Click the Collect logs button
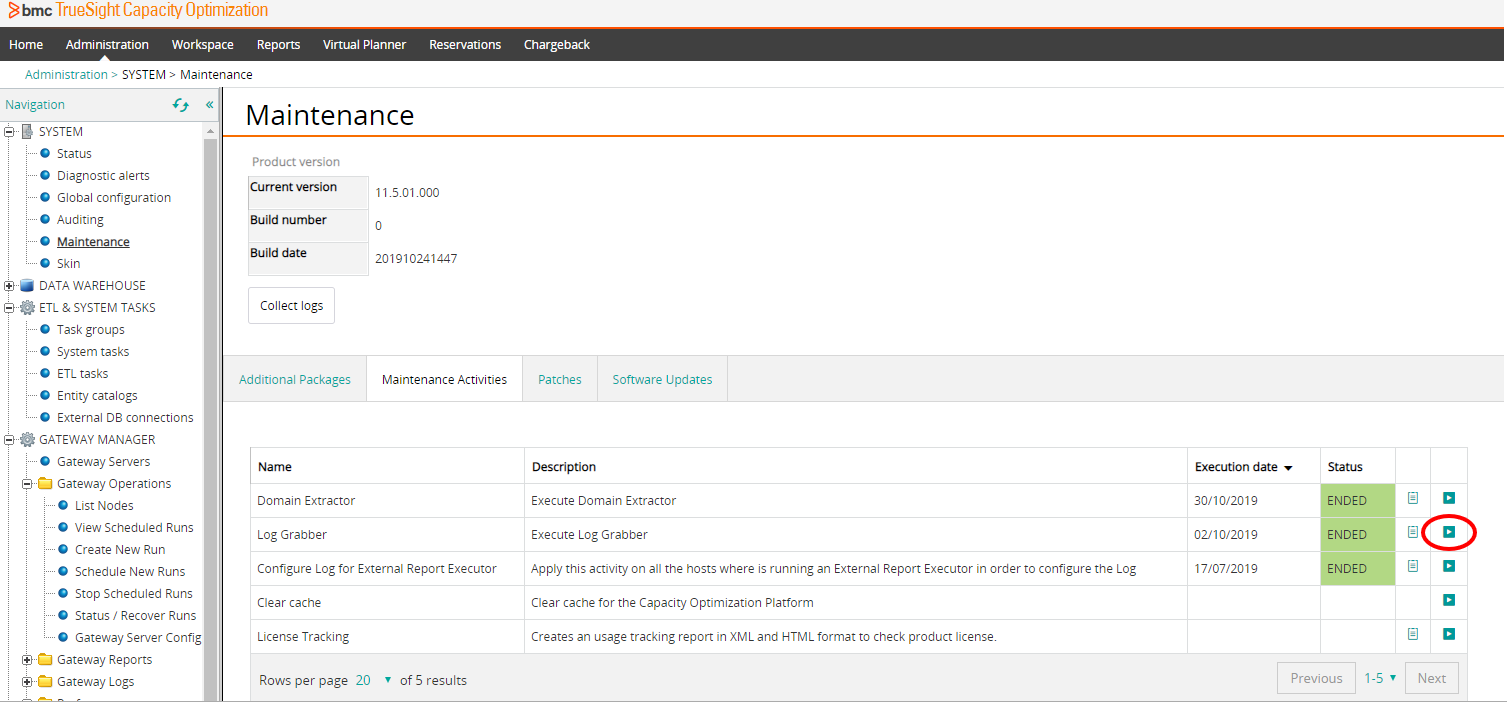 click(x=291, y=306)
